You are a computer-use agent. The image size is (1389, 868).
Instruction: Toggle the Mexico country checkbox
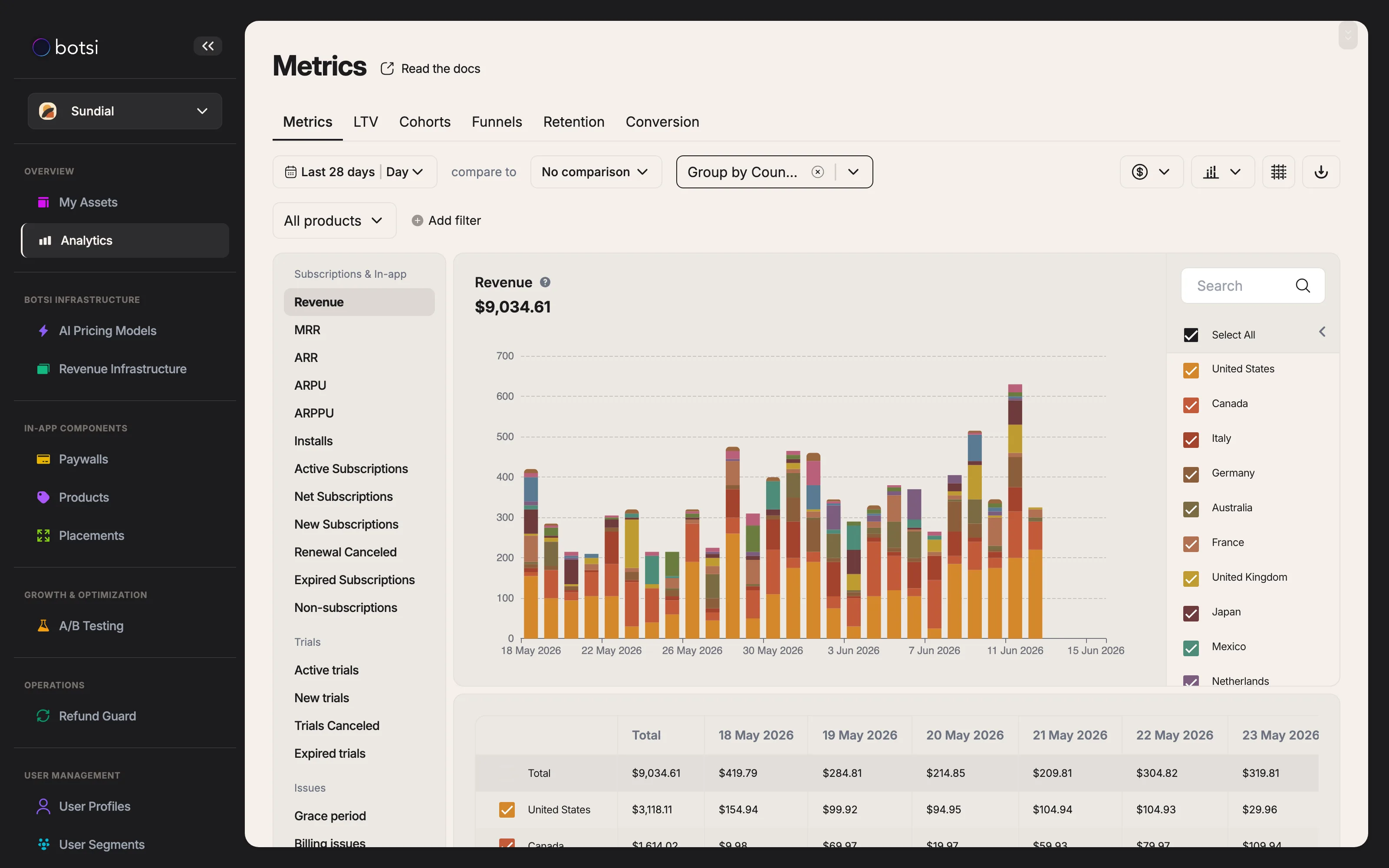(x=1191, y=648)
